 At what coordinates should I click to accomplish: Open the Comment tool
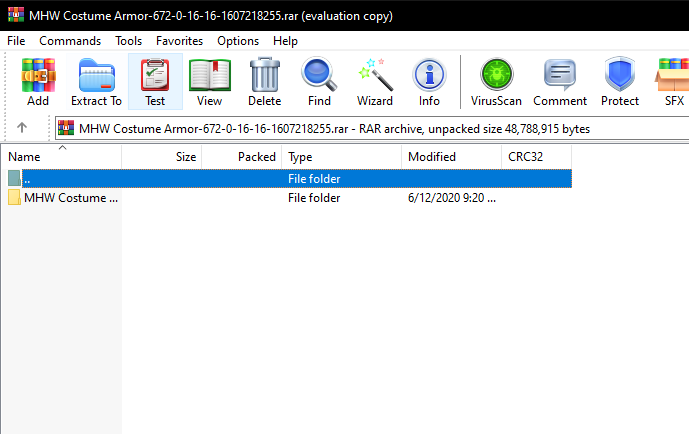(x=560, y=82)
